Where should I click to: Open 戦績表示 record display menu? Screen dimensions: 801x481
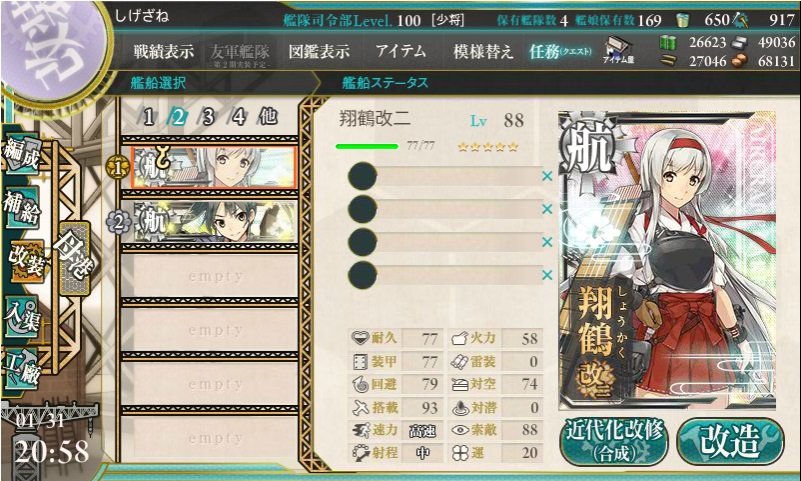[x=164, y=52]
